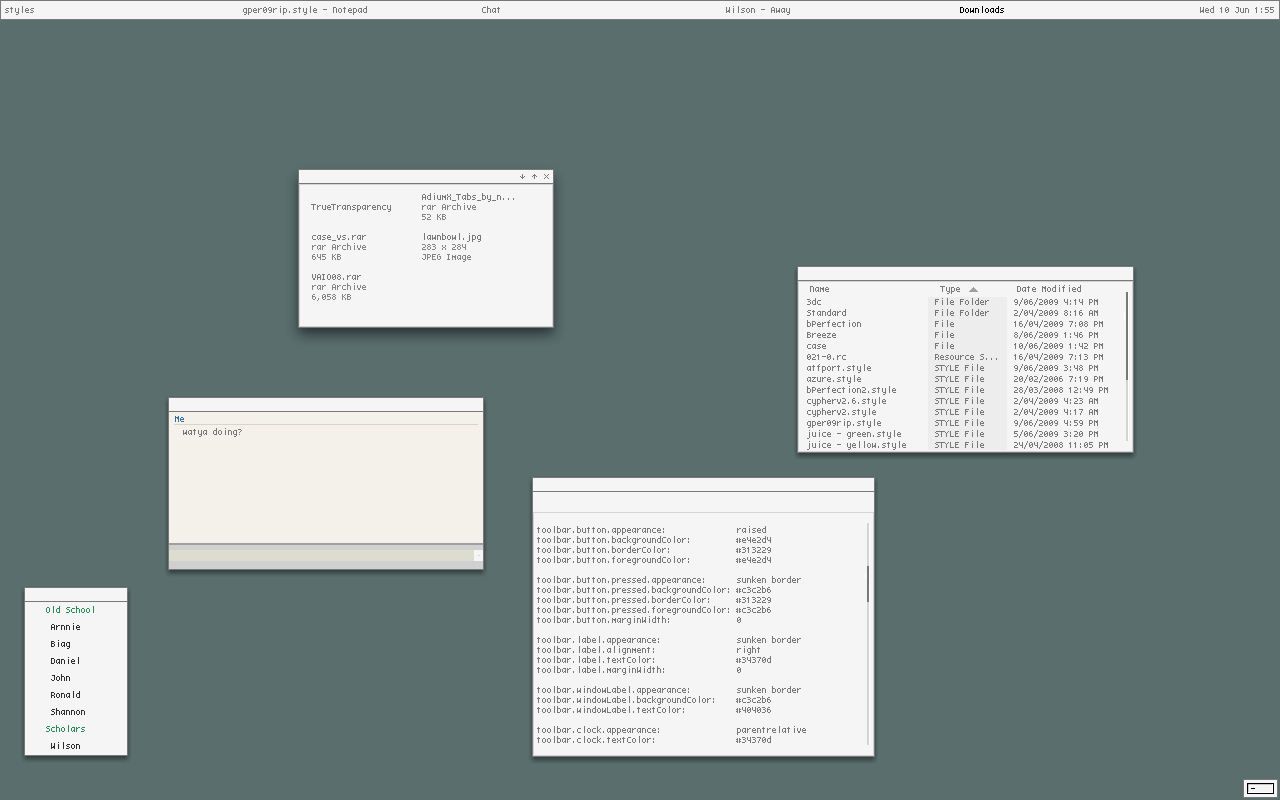Select contact 'Biag' in buddy list
Viewport: 1280px width, 800px height.
[60, 644]
